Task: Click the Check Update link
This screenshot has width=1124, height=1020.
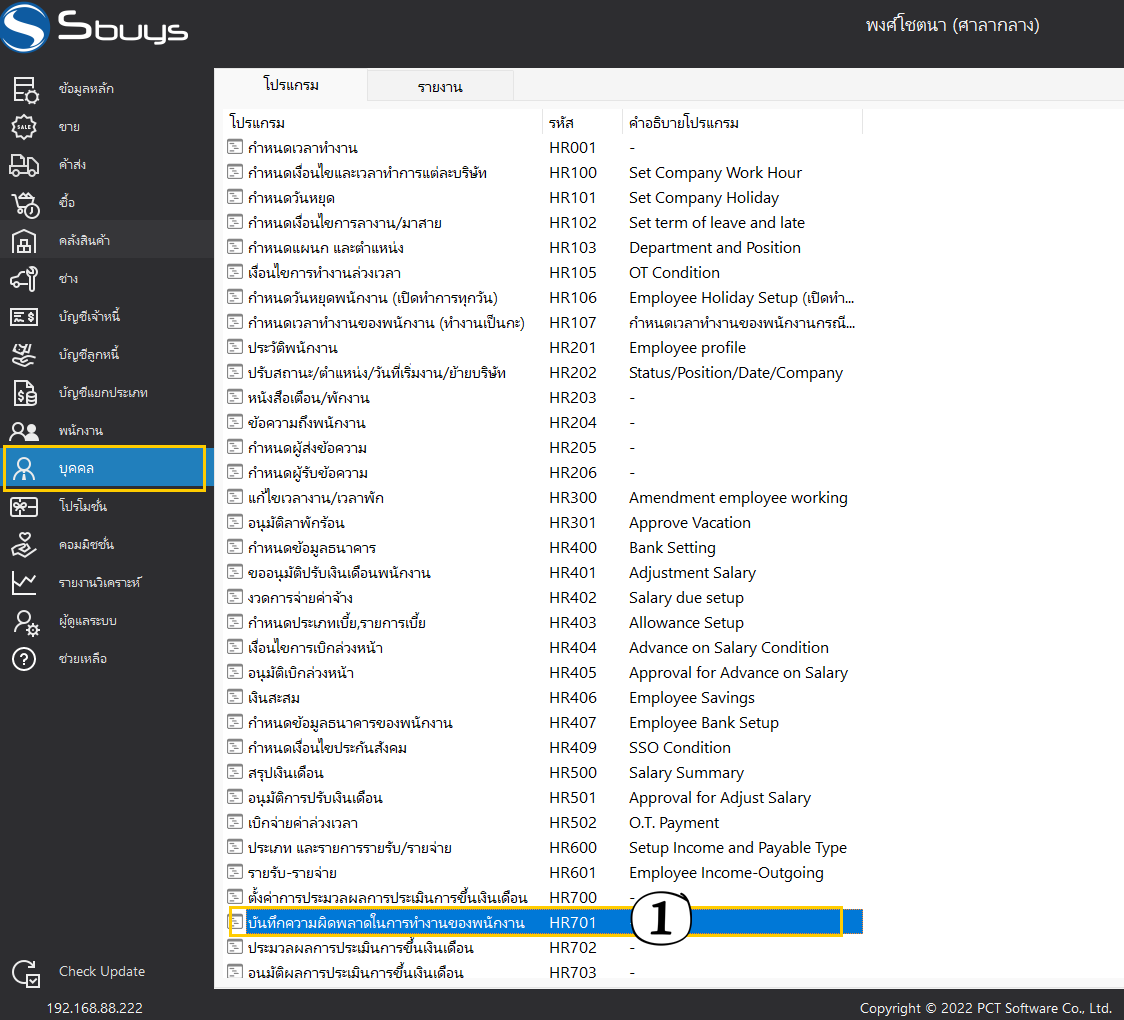Action: pyautogui.click(x=102, y=971)
